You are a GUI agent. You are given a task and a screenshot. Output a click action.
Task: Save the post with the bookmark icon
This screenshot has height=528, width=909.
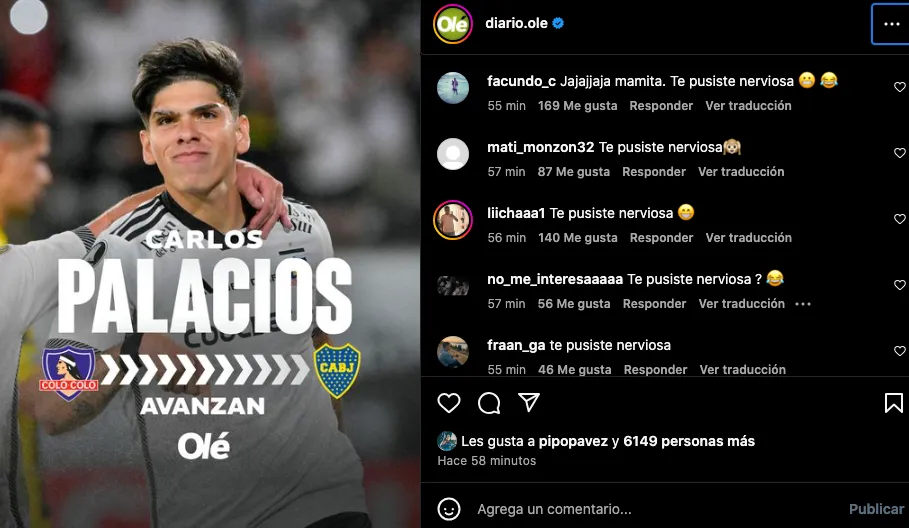coord(893,403)
